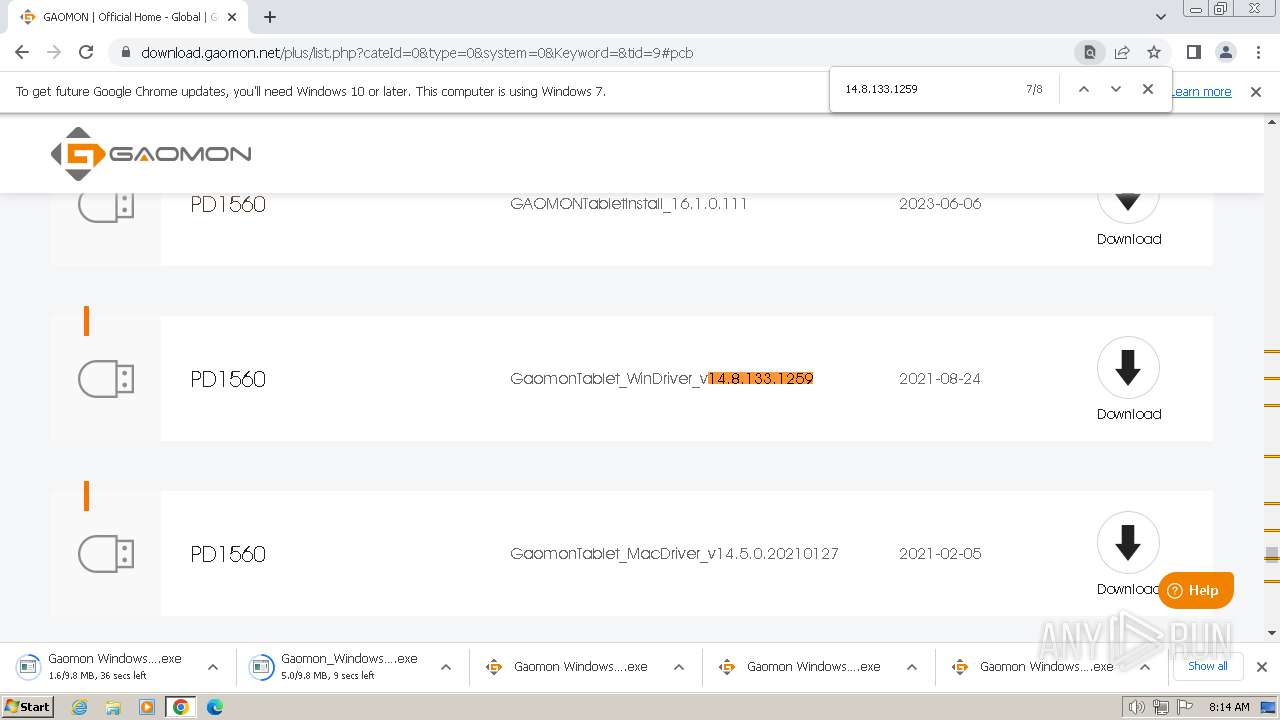Expand options for the 5.0/9.8 MB download

pos(446,667)
